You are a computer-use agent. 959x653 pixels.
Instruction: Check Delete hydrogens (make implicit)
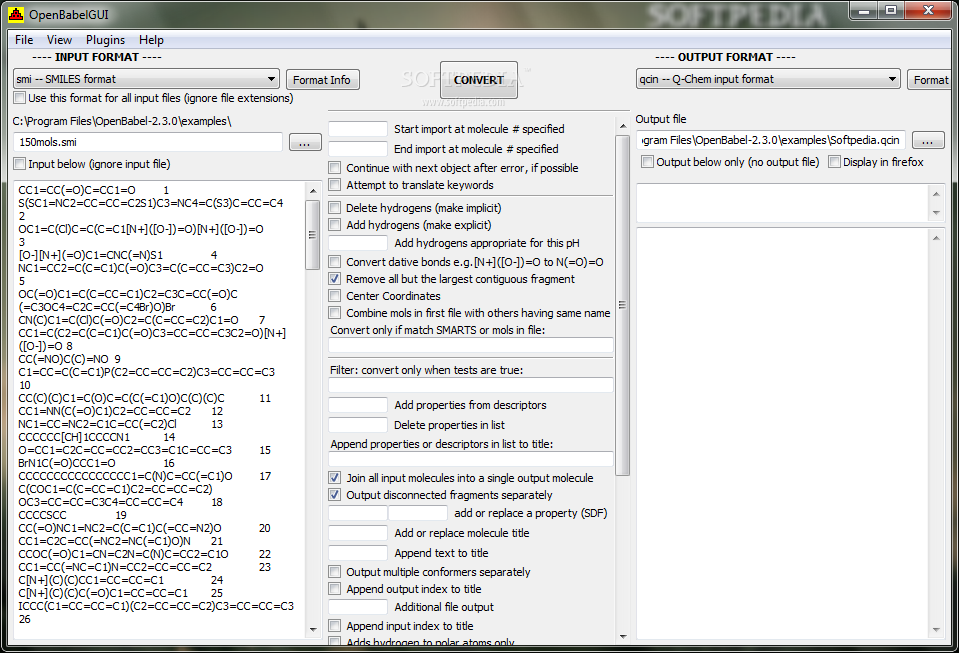coord(335,208)
